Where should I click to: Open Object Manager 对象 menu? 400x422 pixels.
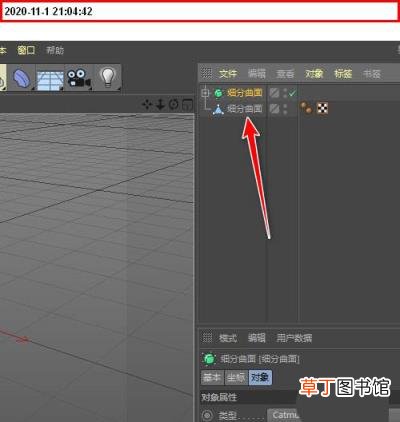coord(314,74)
